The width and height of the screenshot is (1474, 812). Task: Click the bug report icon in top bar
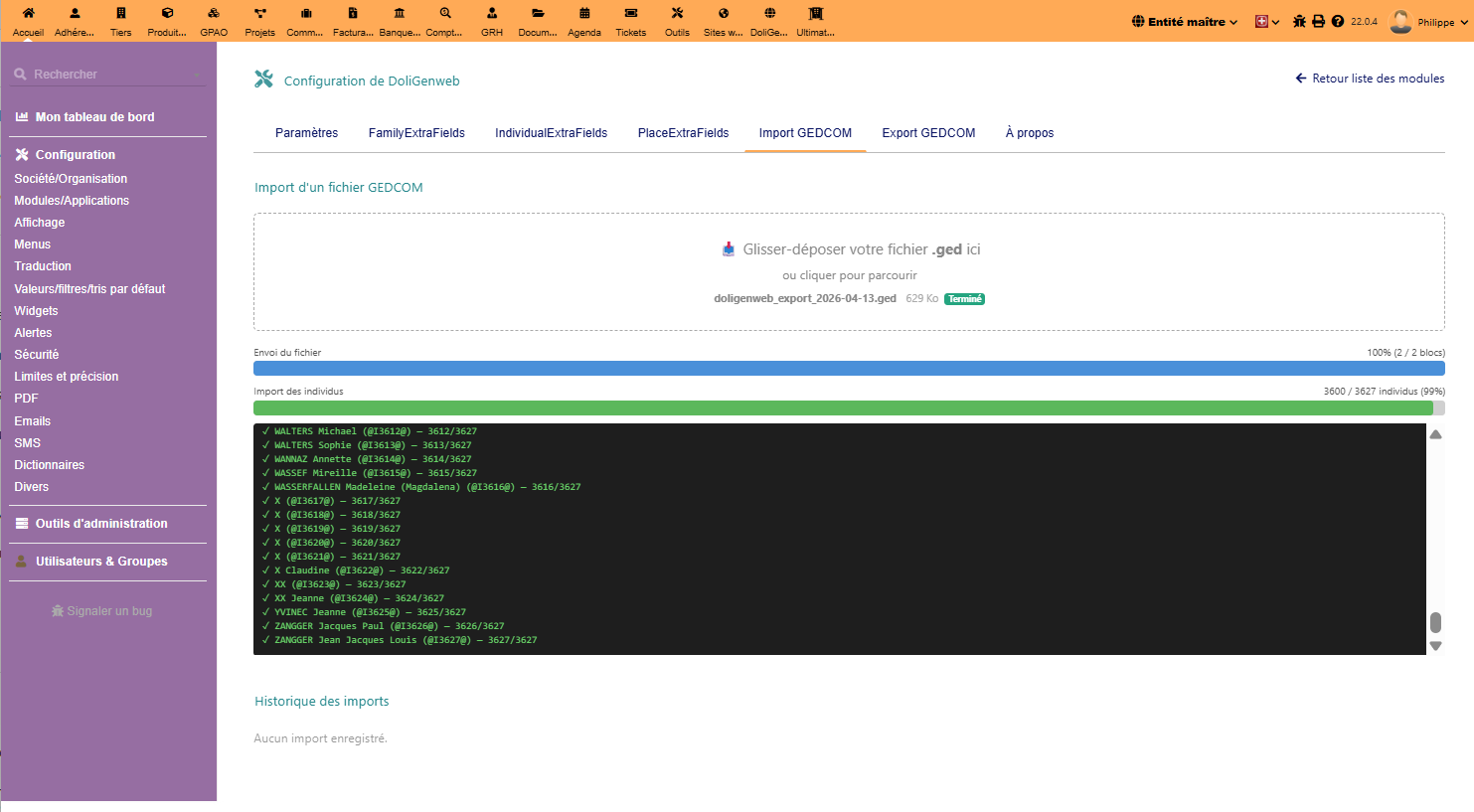click(x=1299, y=21)
